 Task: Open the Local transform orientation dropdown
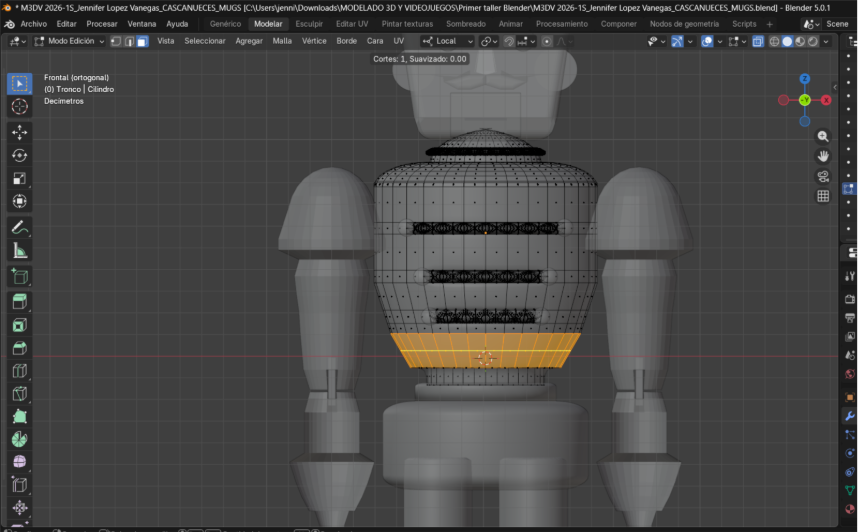446,41
